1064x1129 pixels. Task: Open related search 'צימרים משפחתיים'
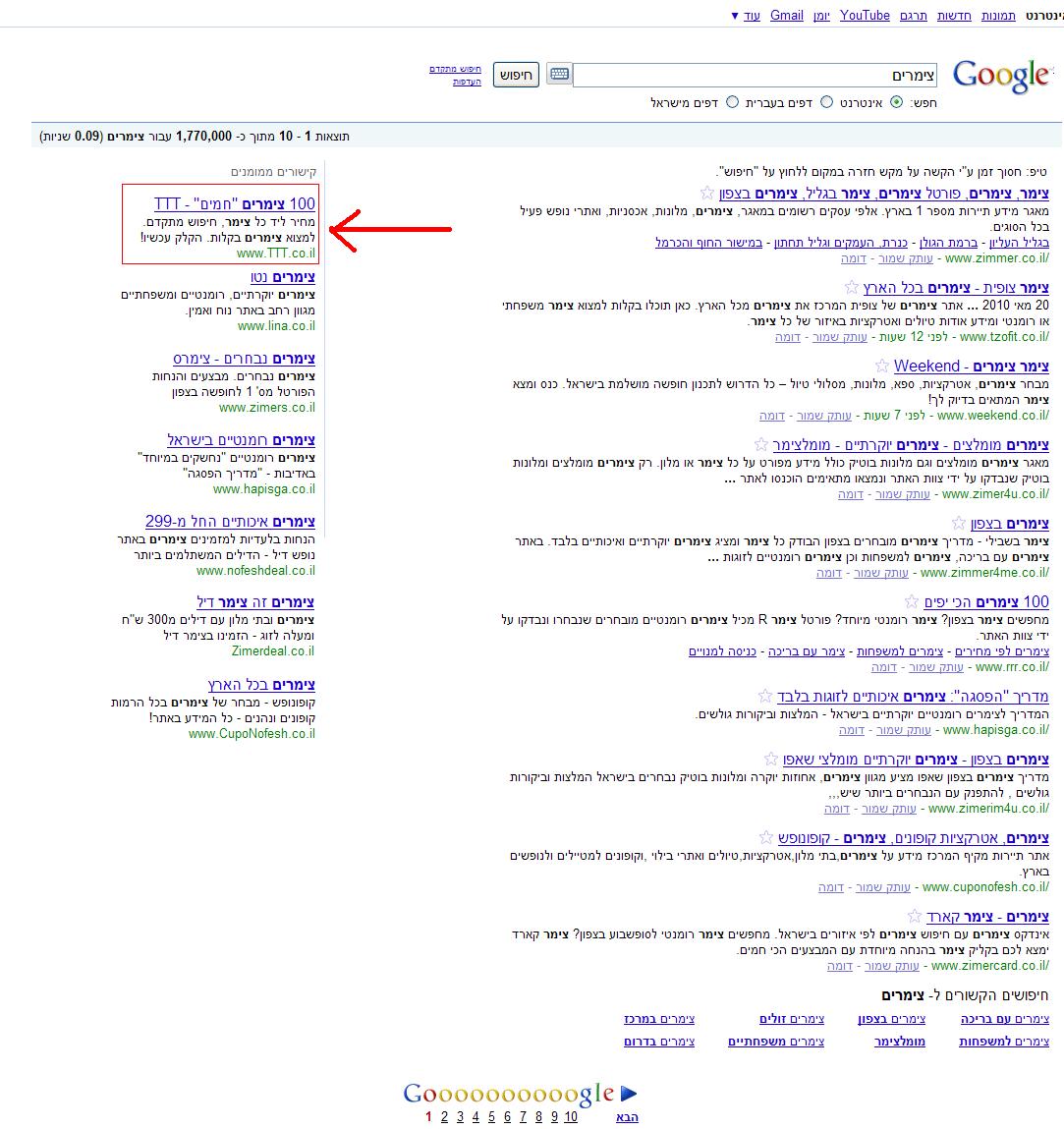(776, 1042)
